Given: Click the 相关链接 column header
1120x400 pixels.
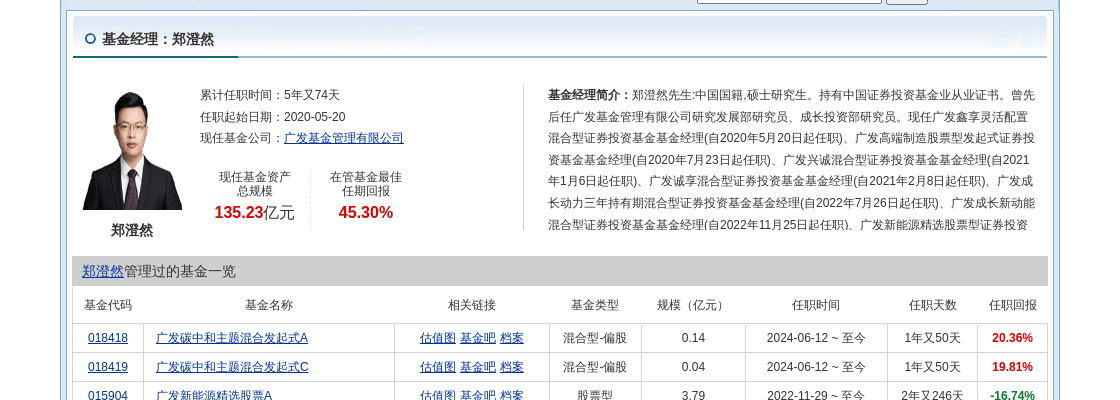Looking at the screenshot, I should [x=472, y=305].
